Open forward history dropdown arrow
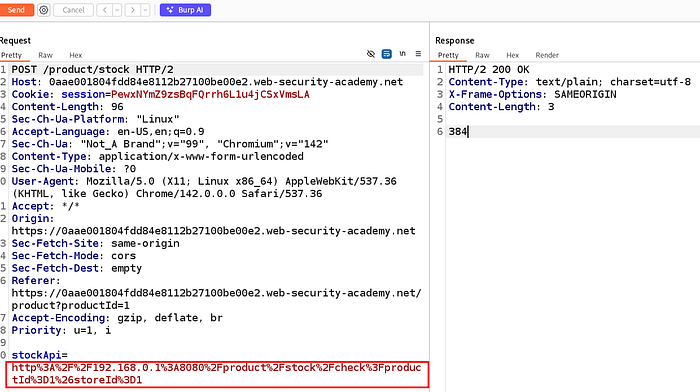This screenshot has width=700, height=392. click(145, 10)
